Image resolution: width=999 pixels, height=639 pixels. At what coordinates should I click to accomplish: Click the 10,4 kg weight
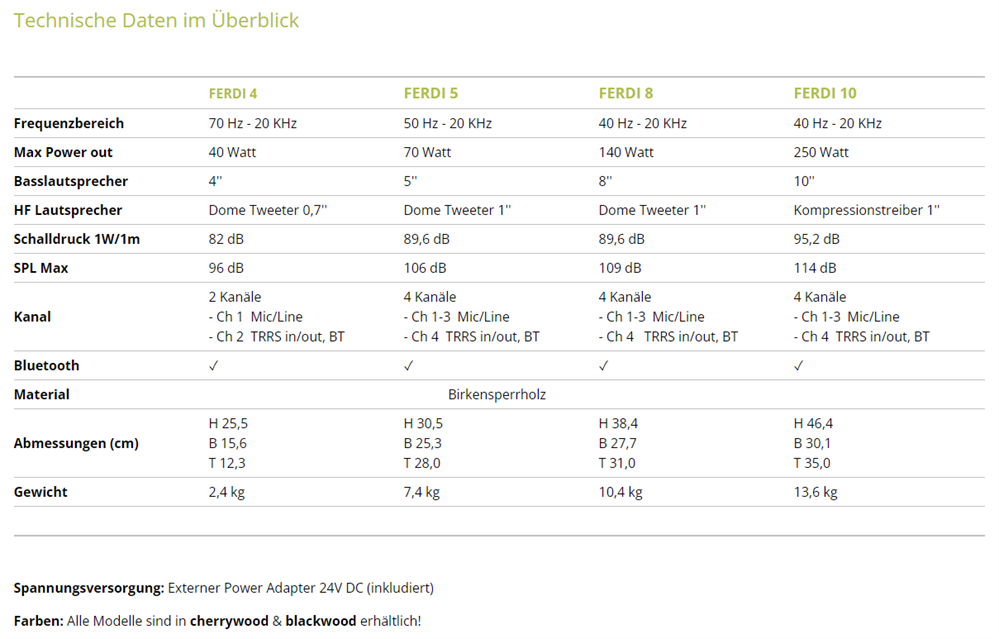(x=621, y=492)
